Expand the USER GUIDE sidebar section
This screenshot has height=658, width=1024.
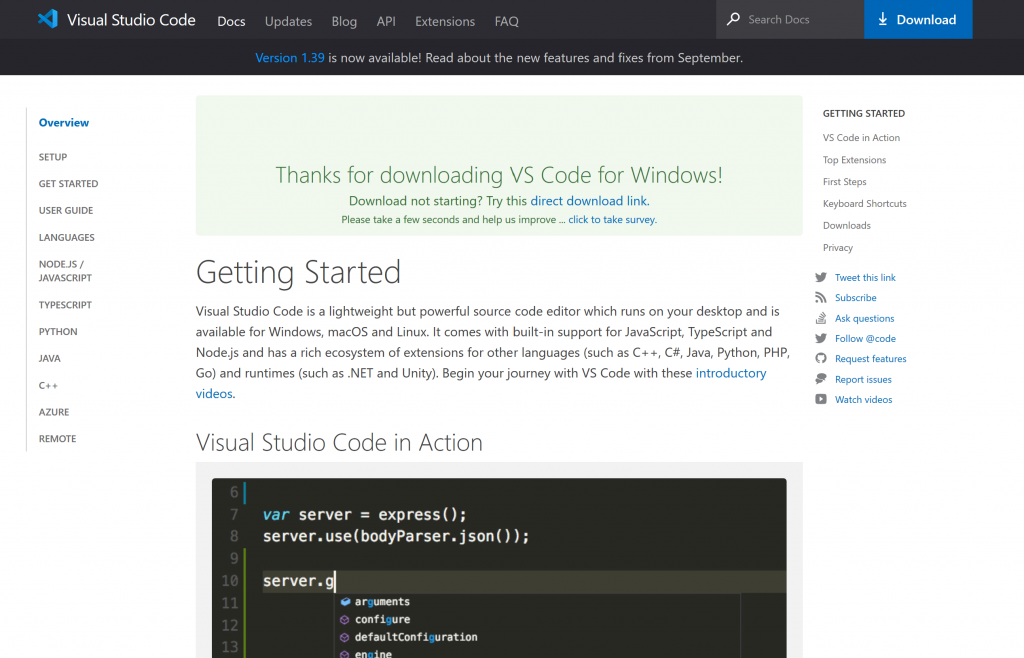click(65, 211)
